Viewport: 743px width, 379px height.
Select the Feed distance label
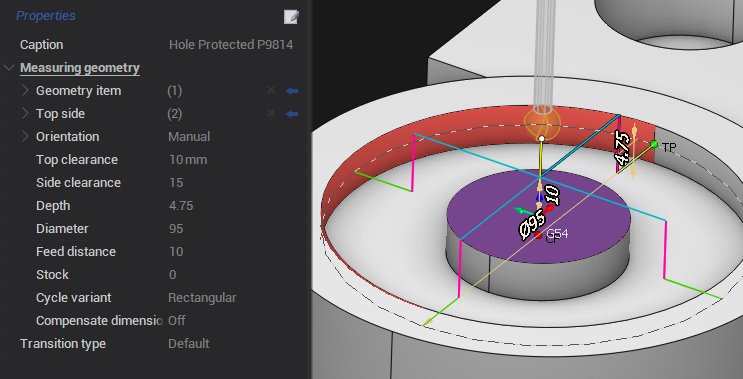(x=76, y=252)
